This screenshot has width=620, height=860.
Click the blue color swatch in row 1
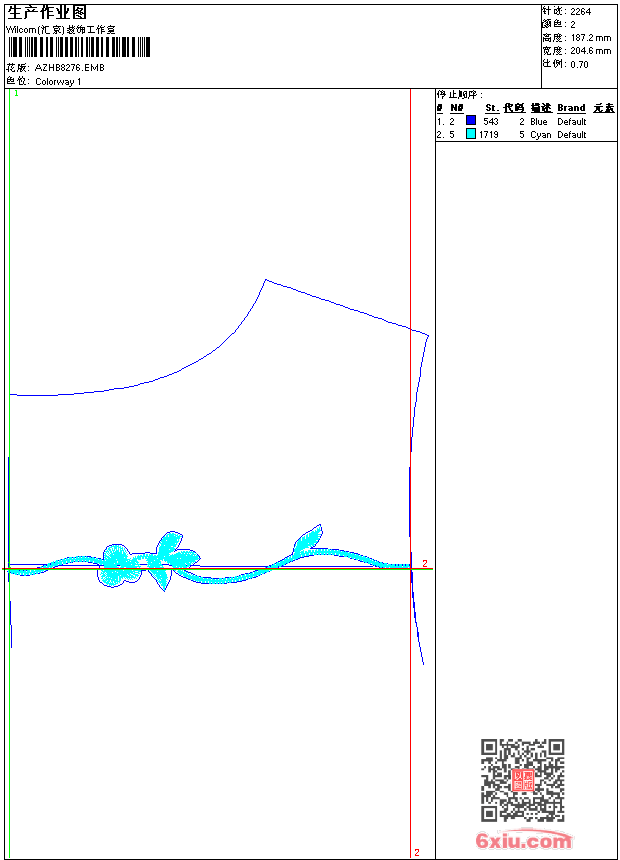471,121
